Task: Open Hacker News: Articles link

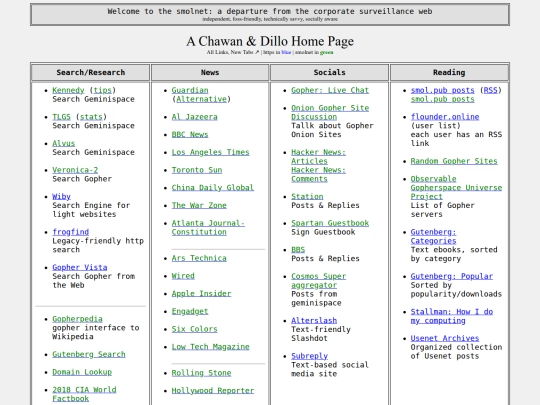Action: pos(319,157)
